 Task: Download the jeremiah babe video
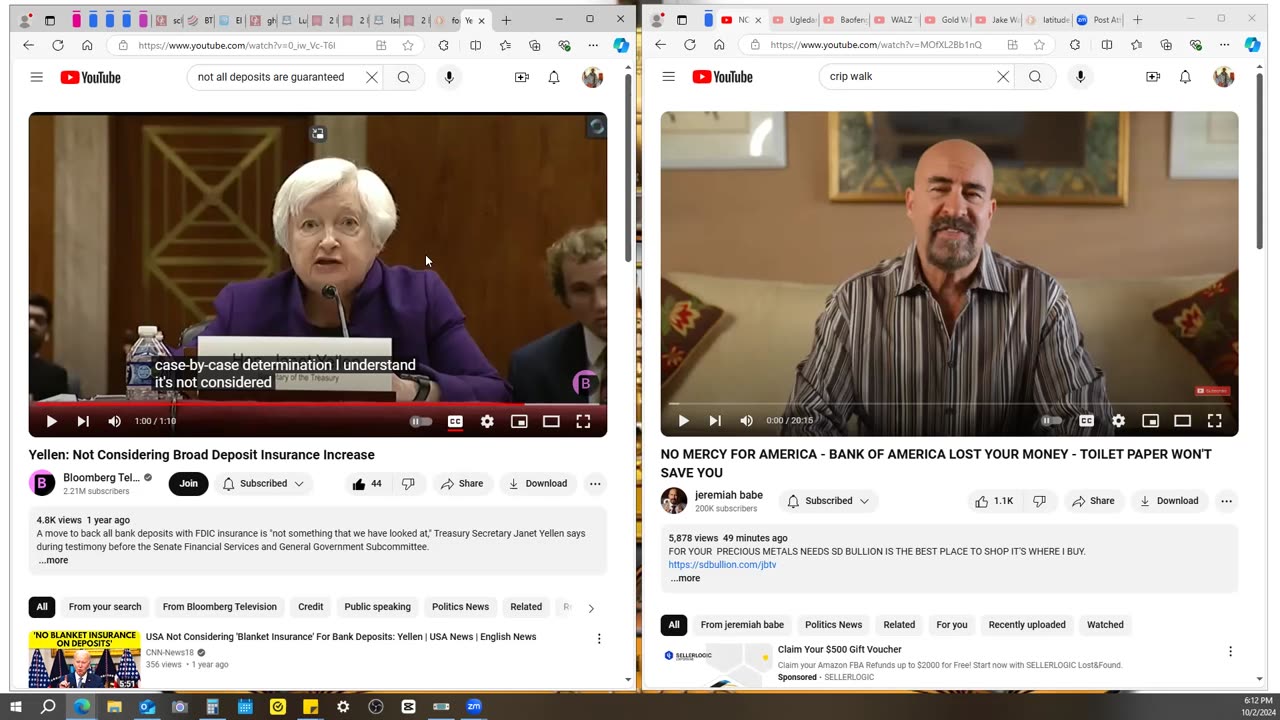pos(1169,501)
